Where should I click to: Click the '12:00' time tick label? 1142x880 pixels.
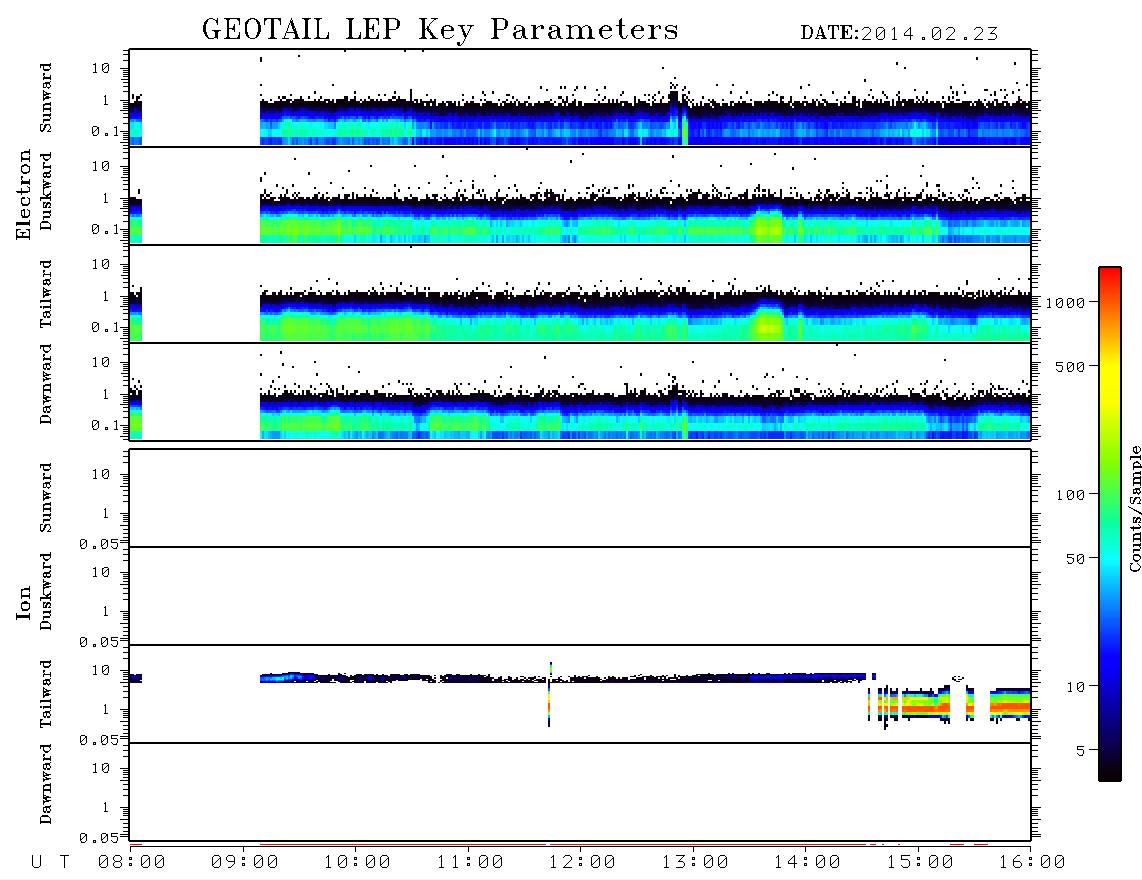[582, 863]
